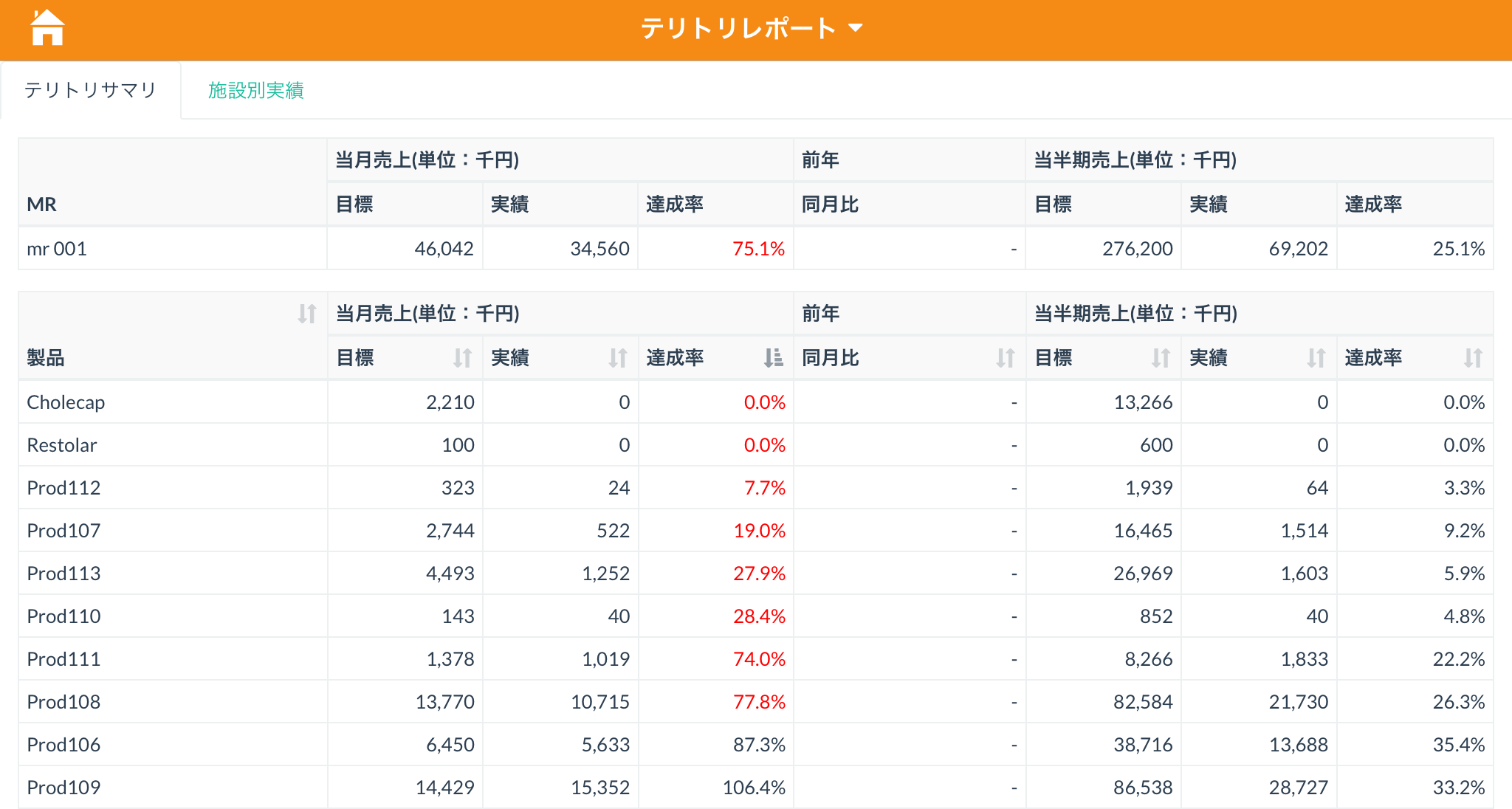Viewport: 1512px width, 809px height.
Task: Open the テリトリレポート dropdown arrow
Action: point(856,28)
